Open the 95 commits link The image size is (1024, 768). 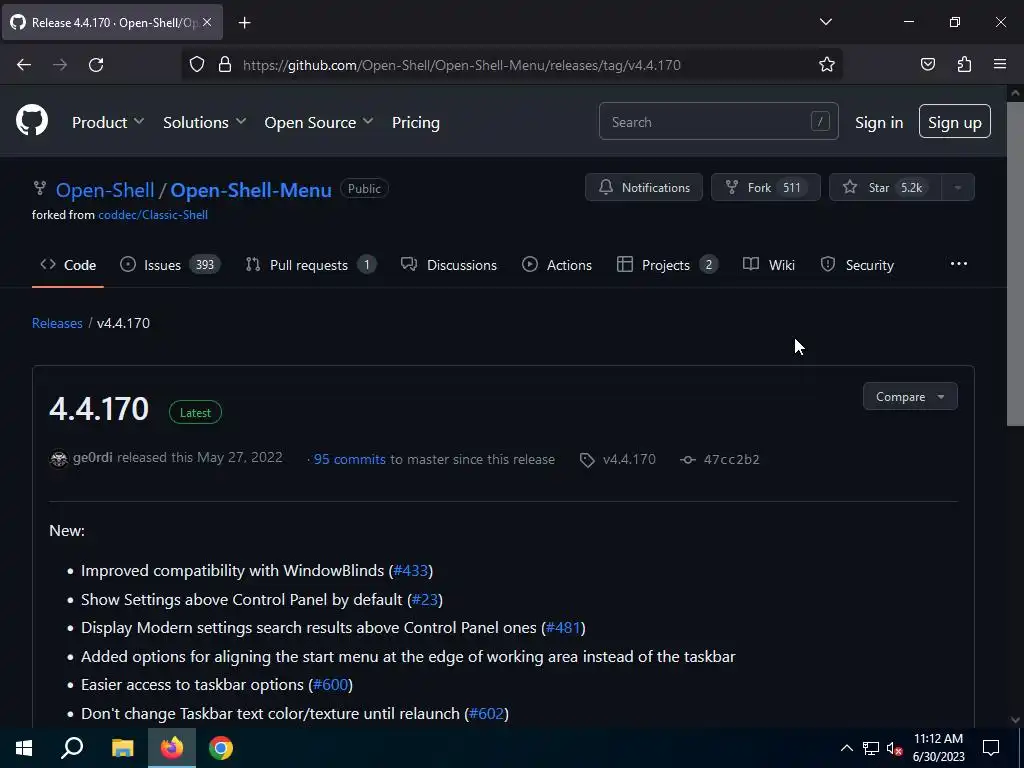(349, 459)
